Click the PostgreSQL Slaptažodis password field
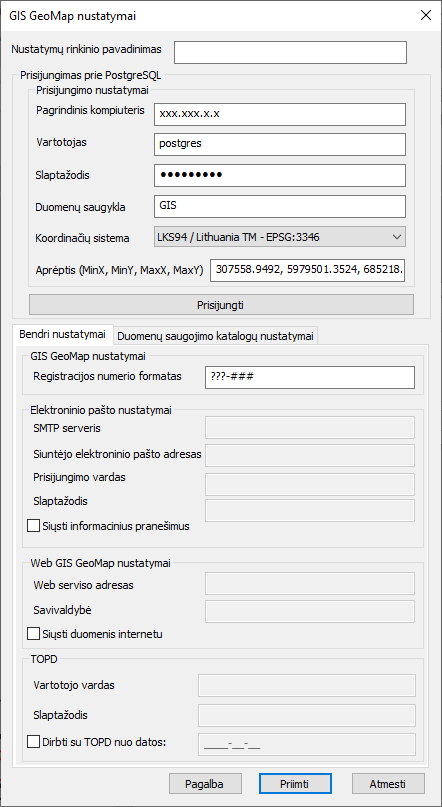 click(279, 176)
